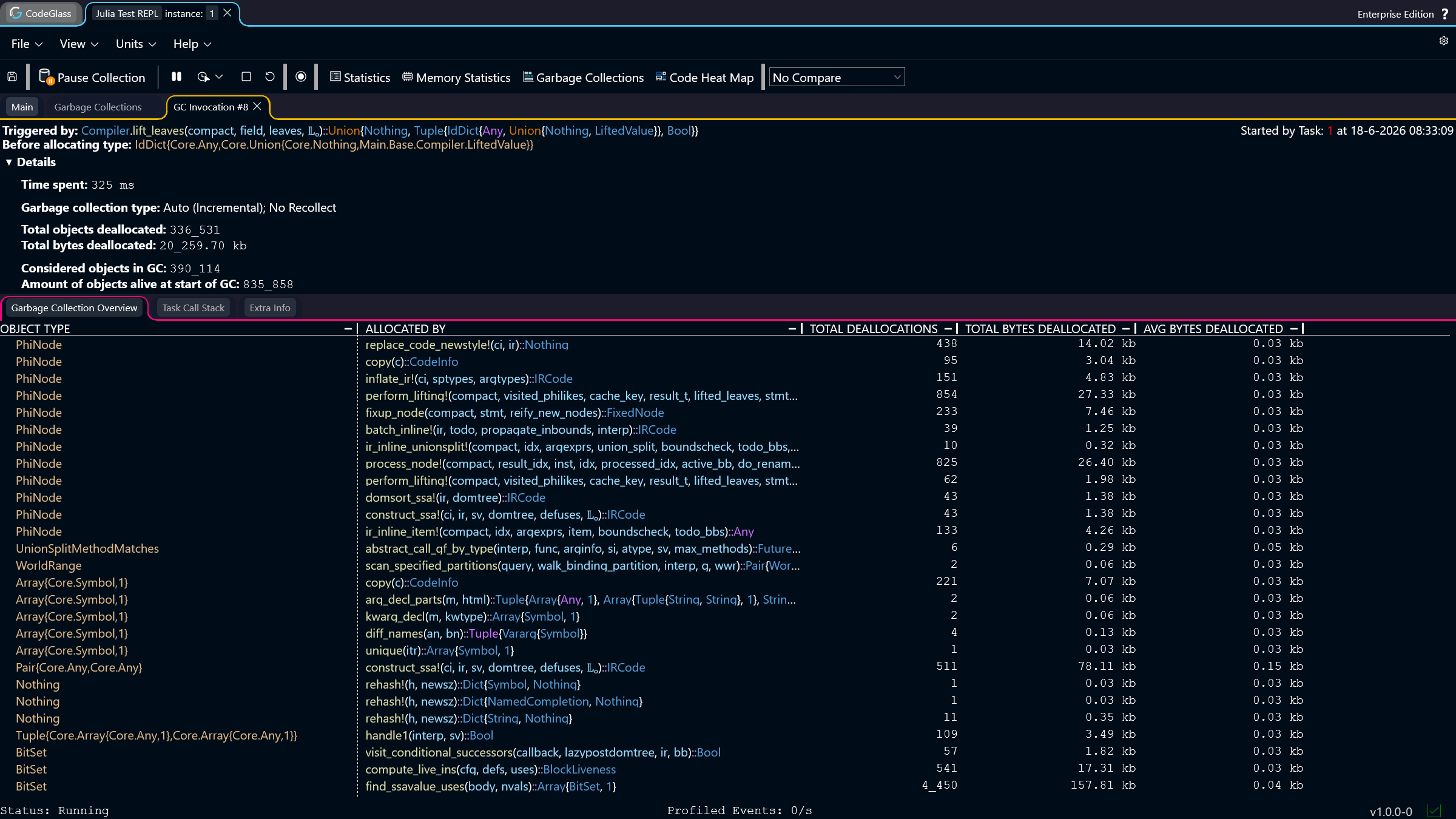The image size is (1456, 819).
Task: Open the Code Heat Map
Action: (x=704, y=78)
